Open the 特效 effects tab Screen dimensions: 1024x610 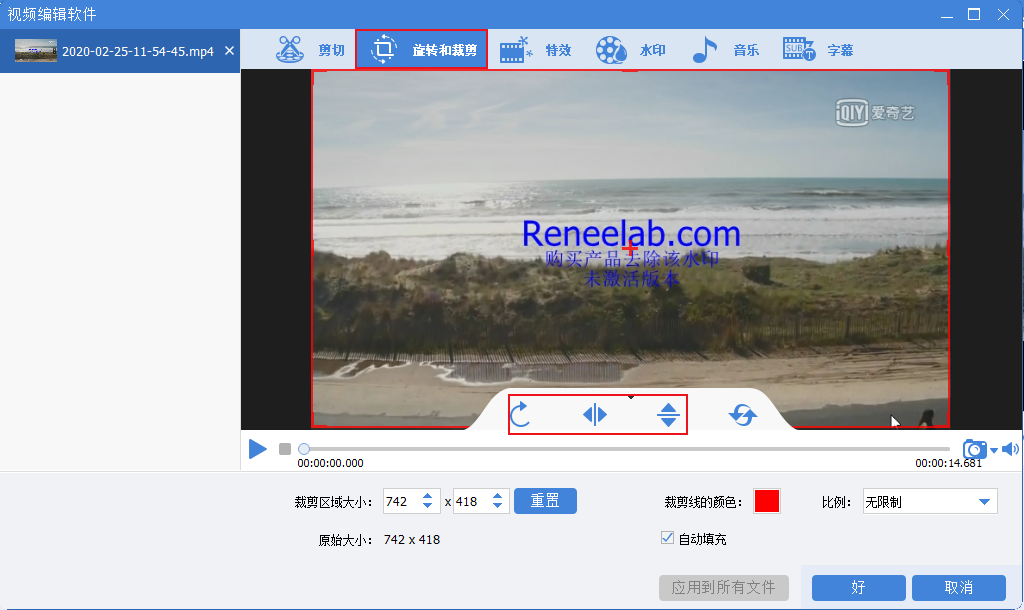coord(535,50)
